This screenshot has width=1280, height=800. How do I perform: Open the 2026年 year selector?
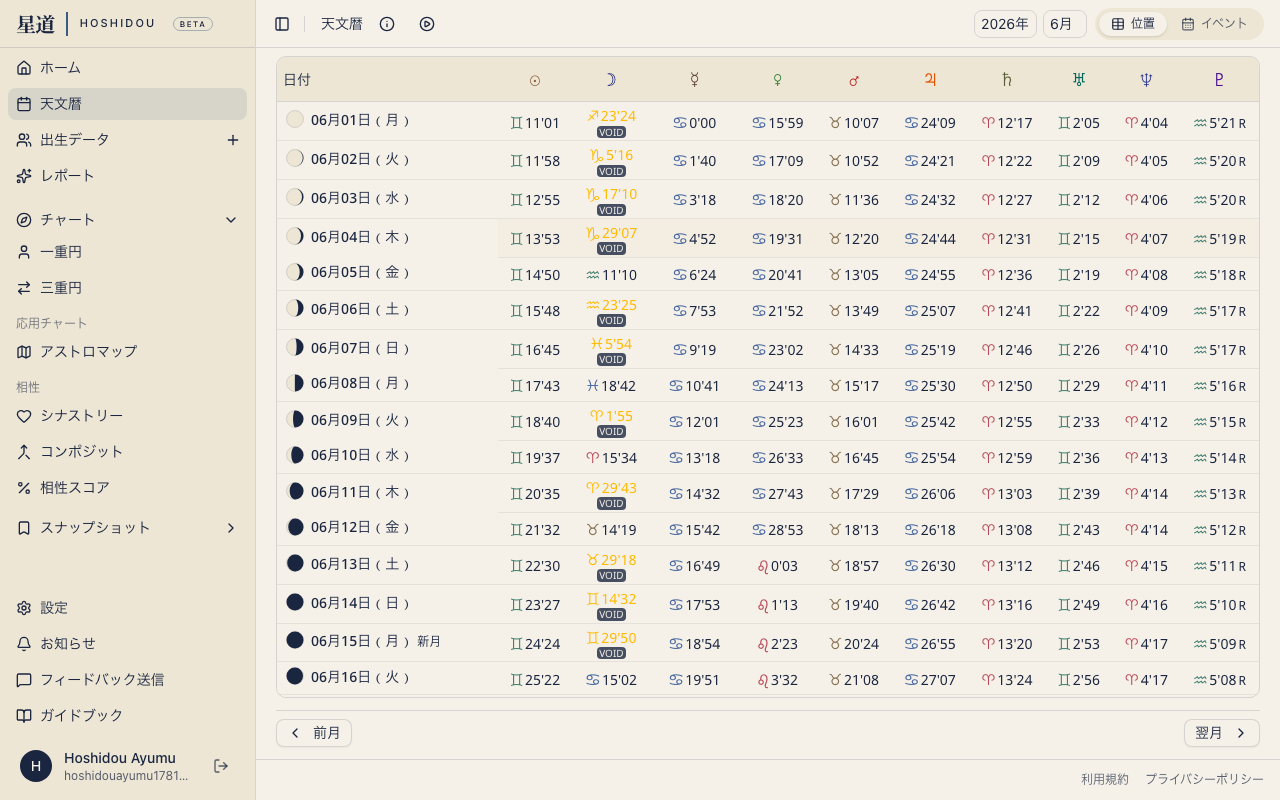[x=1005, y=24]
